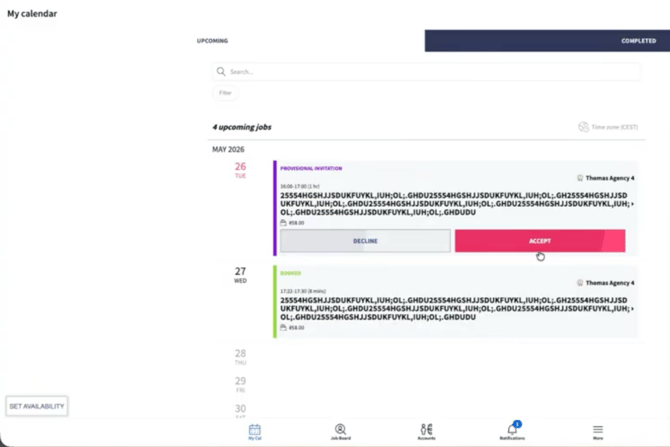
Task: Switch to the Completed tab
Action: 638,41
